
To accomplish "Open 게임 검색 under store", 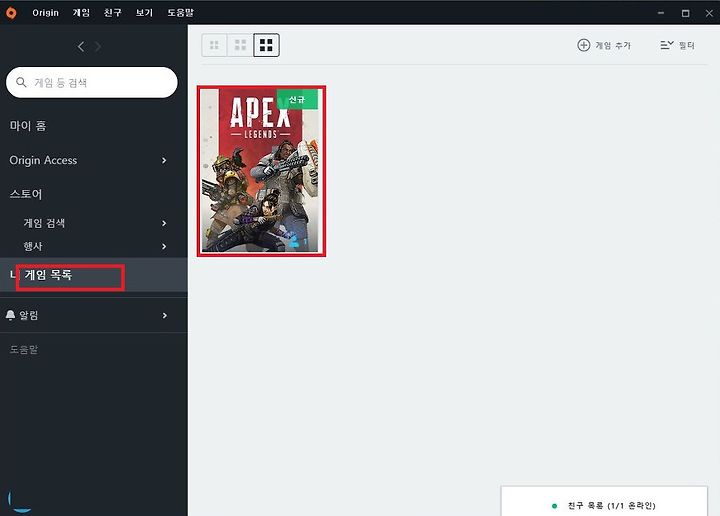I will pos(44,223).
